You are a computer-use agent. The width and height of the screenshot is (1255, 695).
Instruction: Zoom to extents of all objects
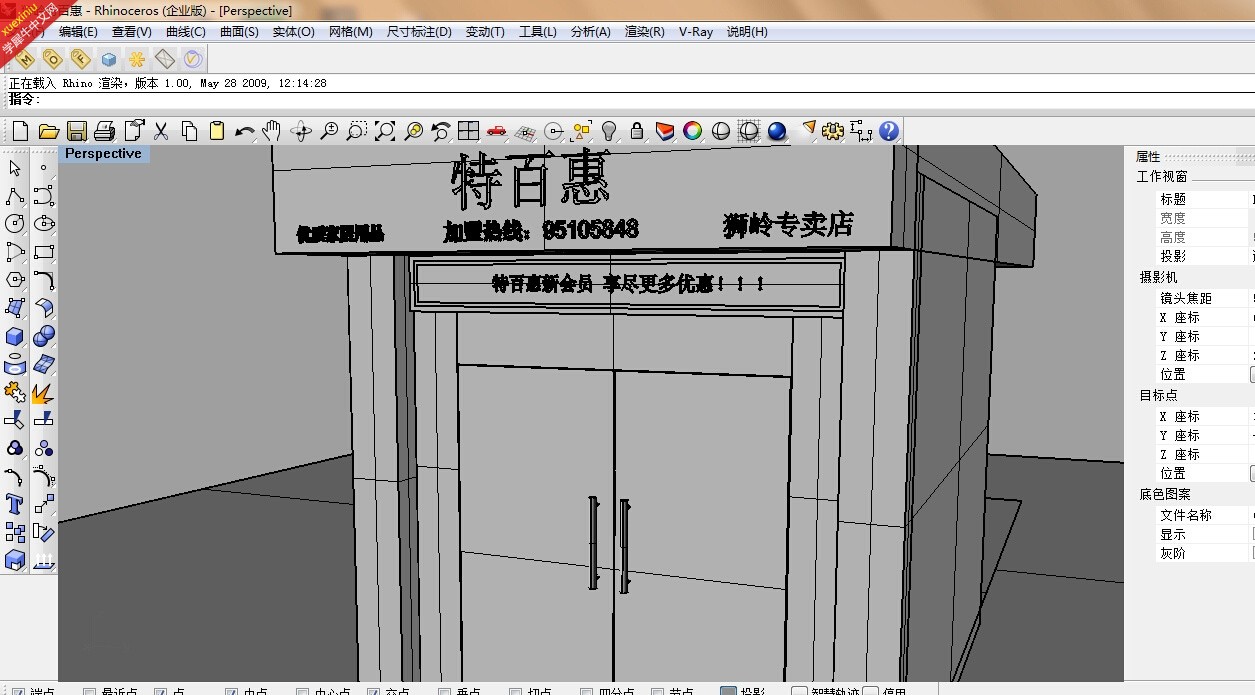(385, 131)
